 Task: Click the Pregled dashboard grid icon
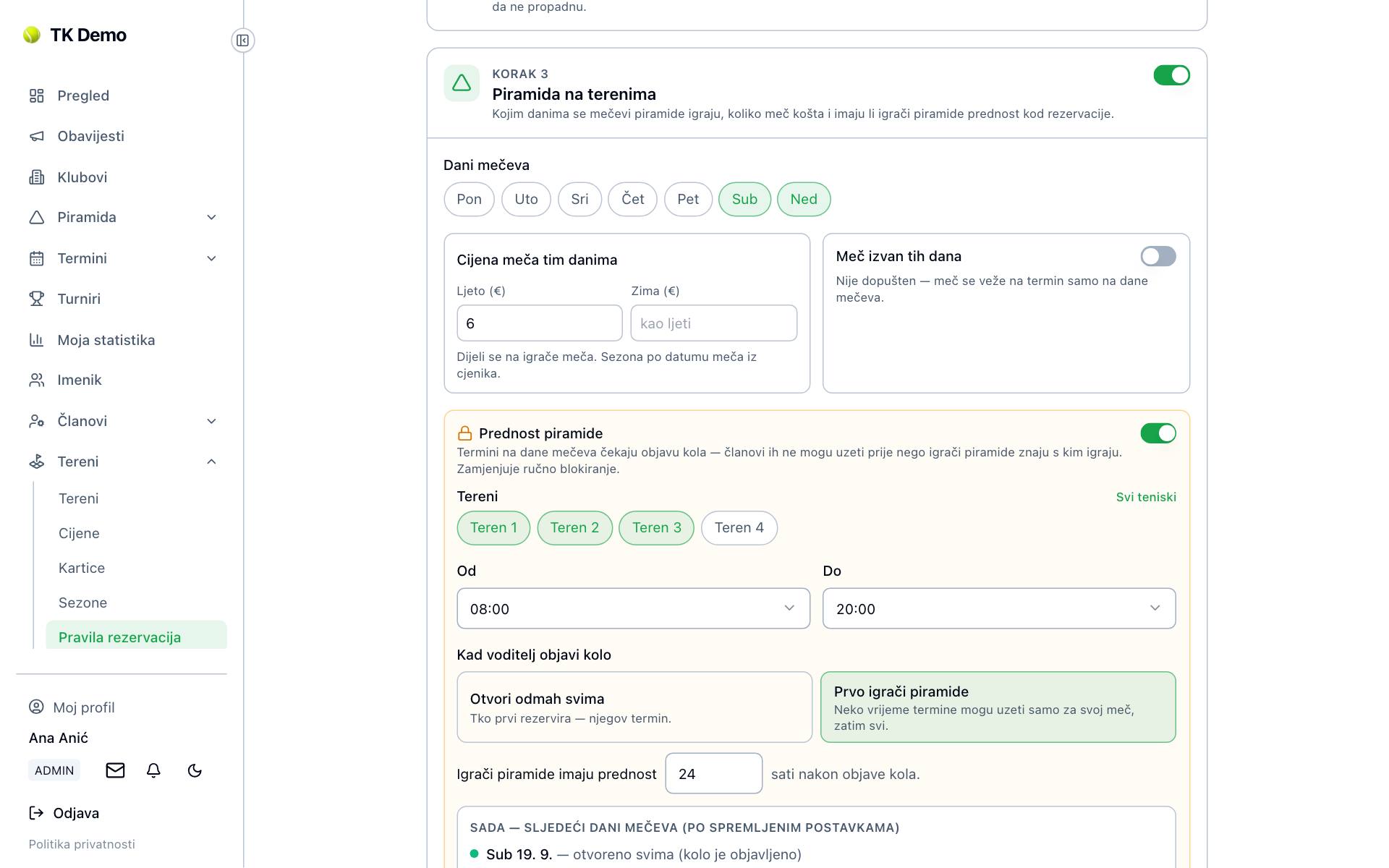coord(36,95)
